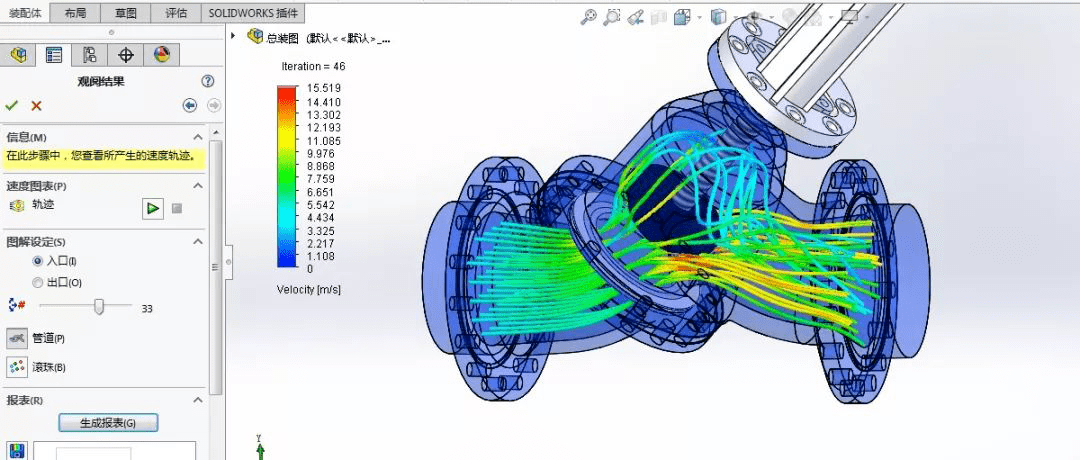Expand the 总装图 assembly tree node
The height and width of the screenshot is (460, 1080).
tap(234, 37)
